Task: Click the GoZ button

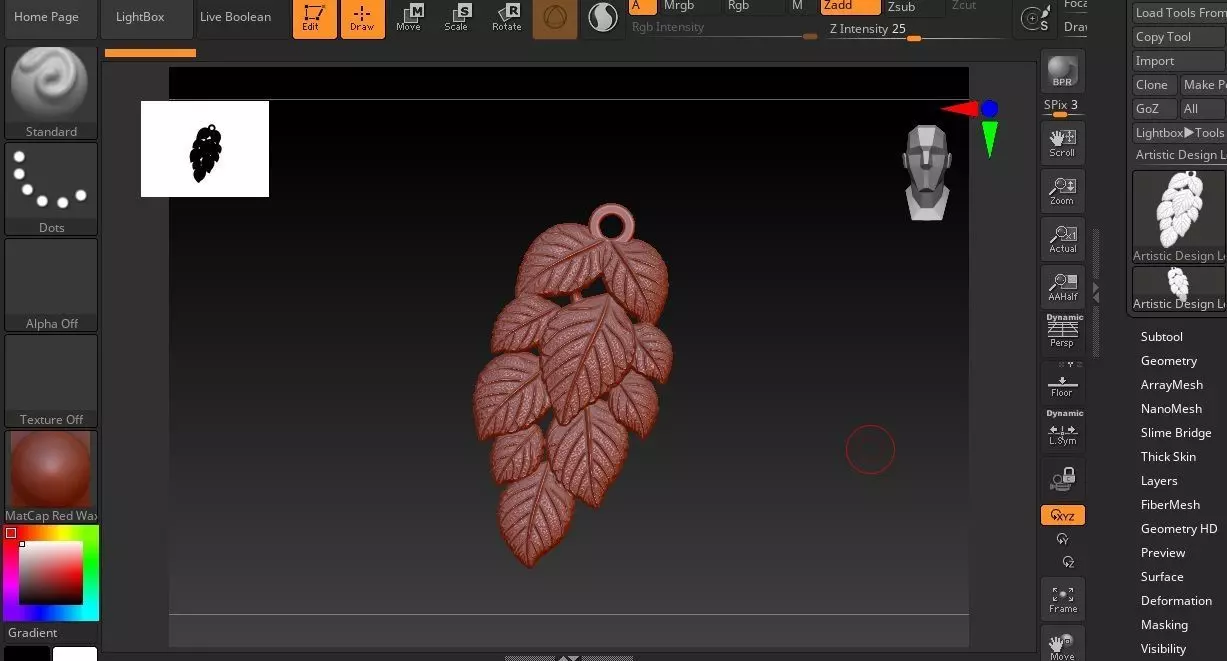Action: 1154,109
